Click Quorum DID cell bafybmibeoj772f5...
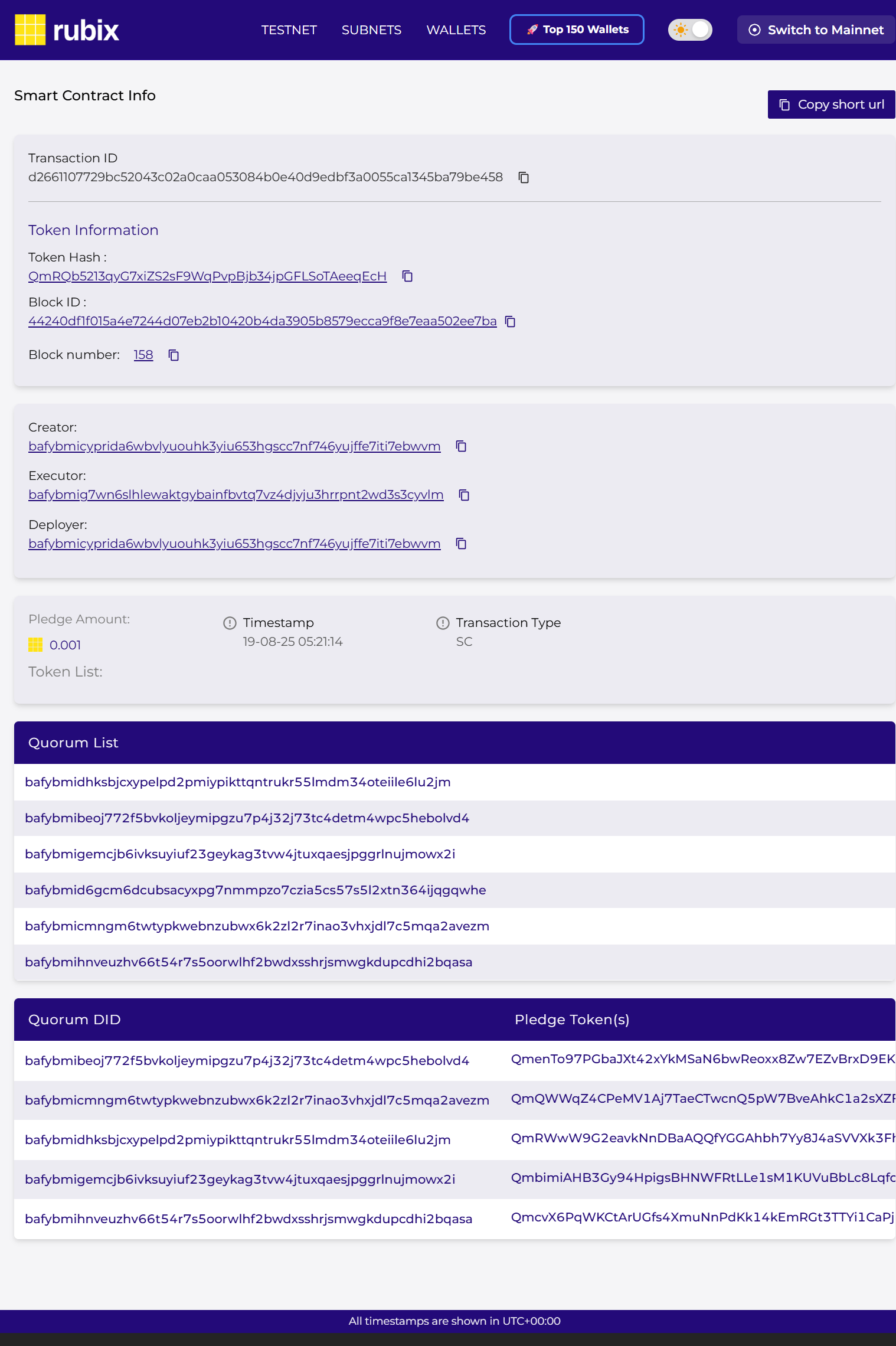Viewport: 896px width, 1346px height. (247, 1061)
